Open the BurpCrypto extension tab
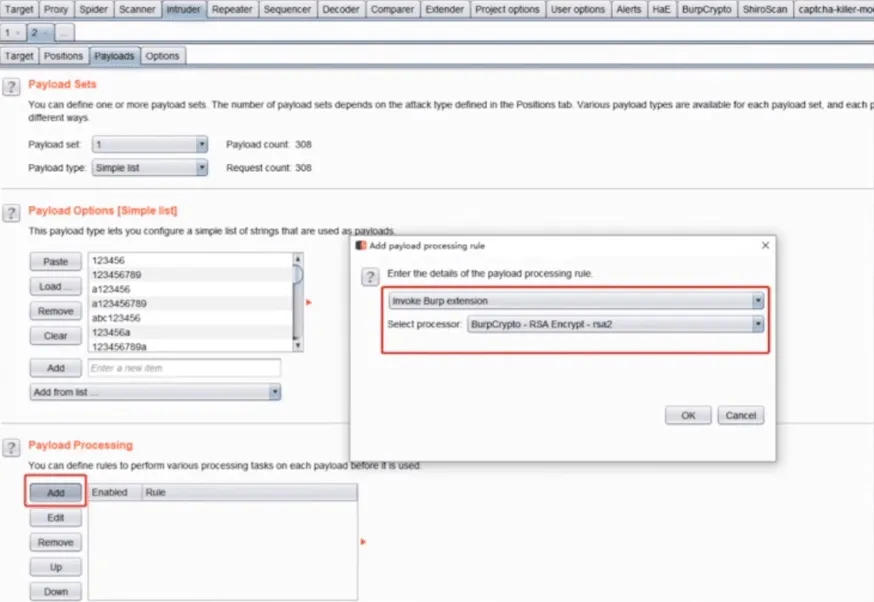This screenshot has width=874, height=602. (707, 9)
